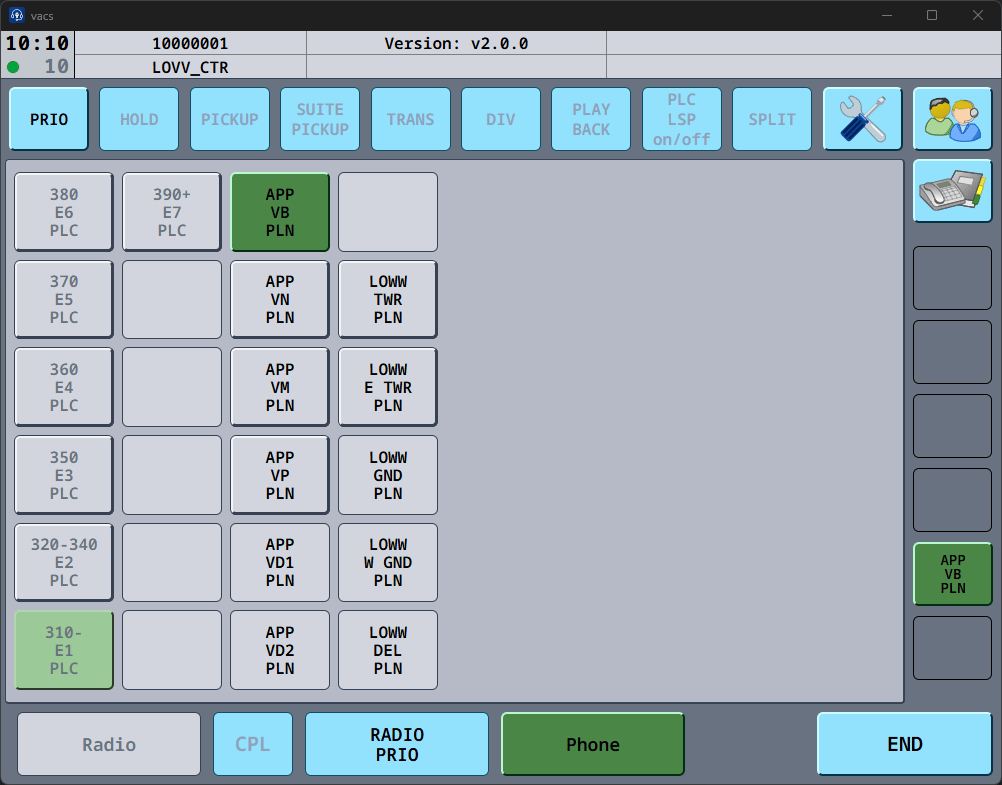Click the operator headset users icon
Image resolution: width=1002 pixels, height=785 pixels.
tap(952, 119)
